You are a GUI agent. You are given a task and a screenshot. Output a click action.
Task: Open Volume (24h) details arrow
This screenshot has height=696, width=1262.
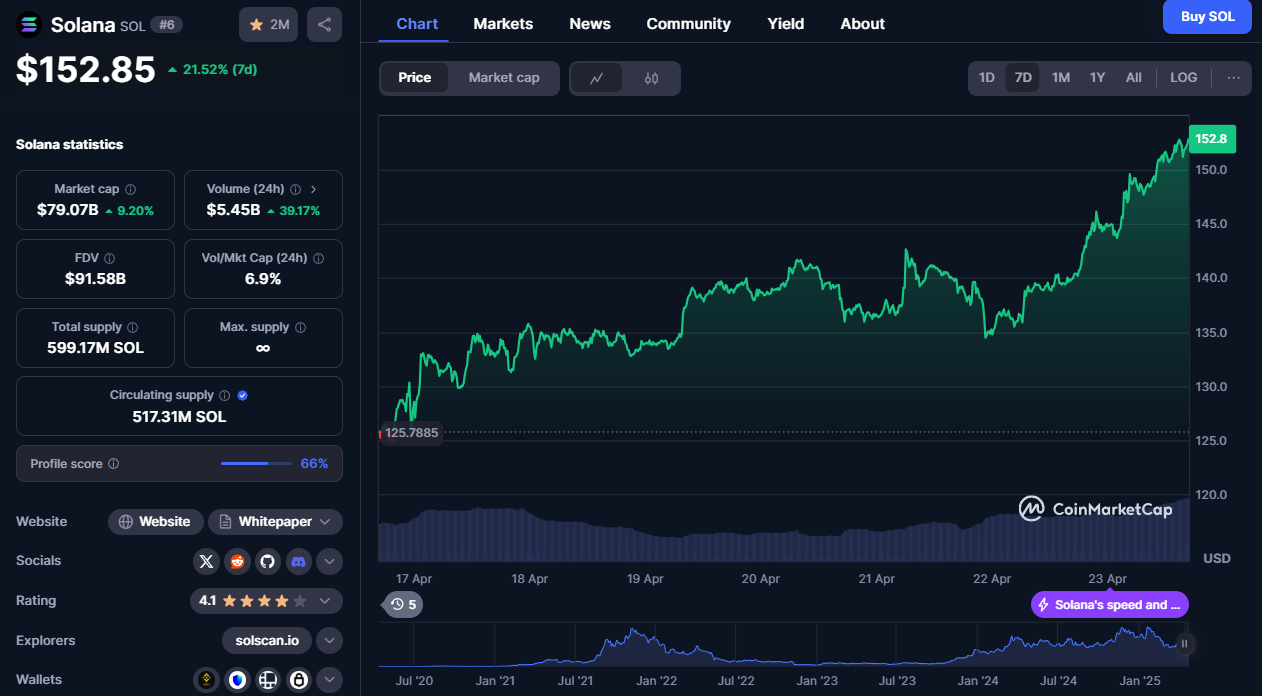click(x=314, y=189)
